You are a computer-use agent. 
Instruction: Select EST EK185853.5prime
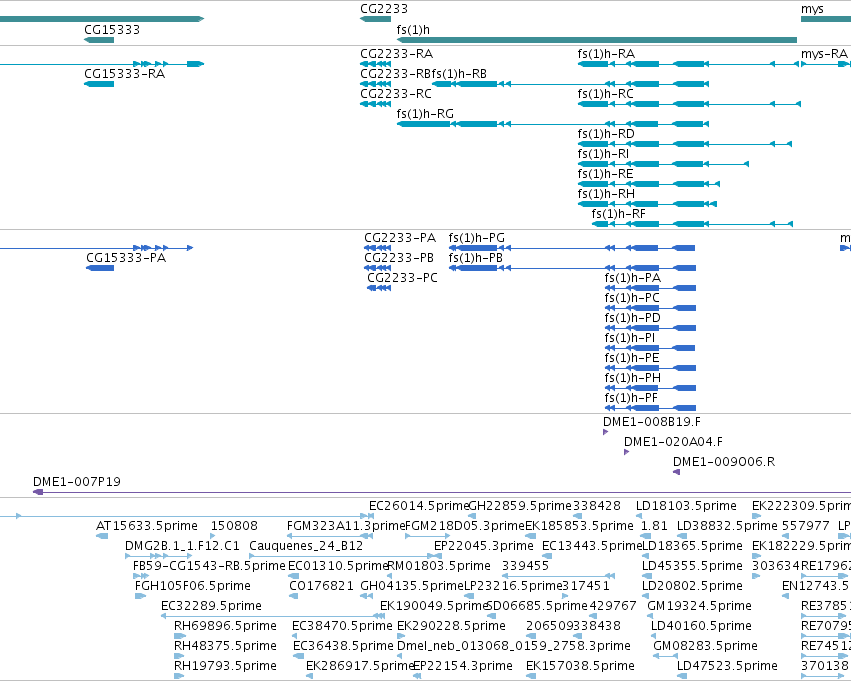pyautogui.click(x=579, y=526)
